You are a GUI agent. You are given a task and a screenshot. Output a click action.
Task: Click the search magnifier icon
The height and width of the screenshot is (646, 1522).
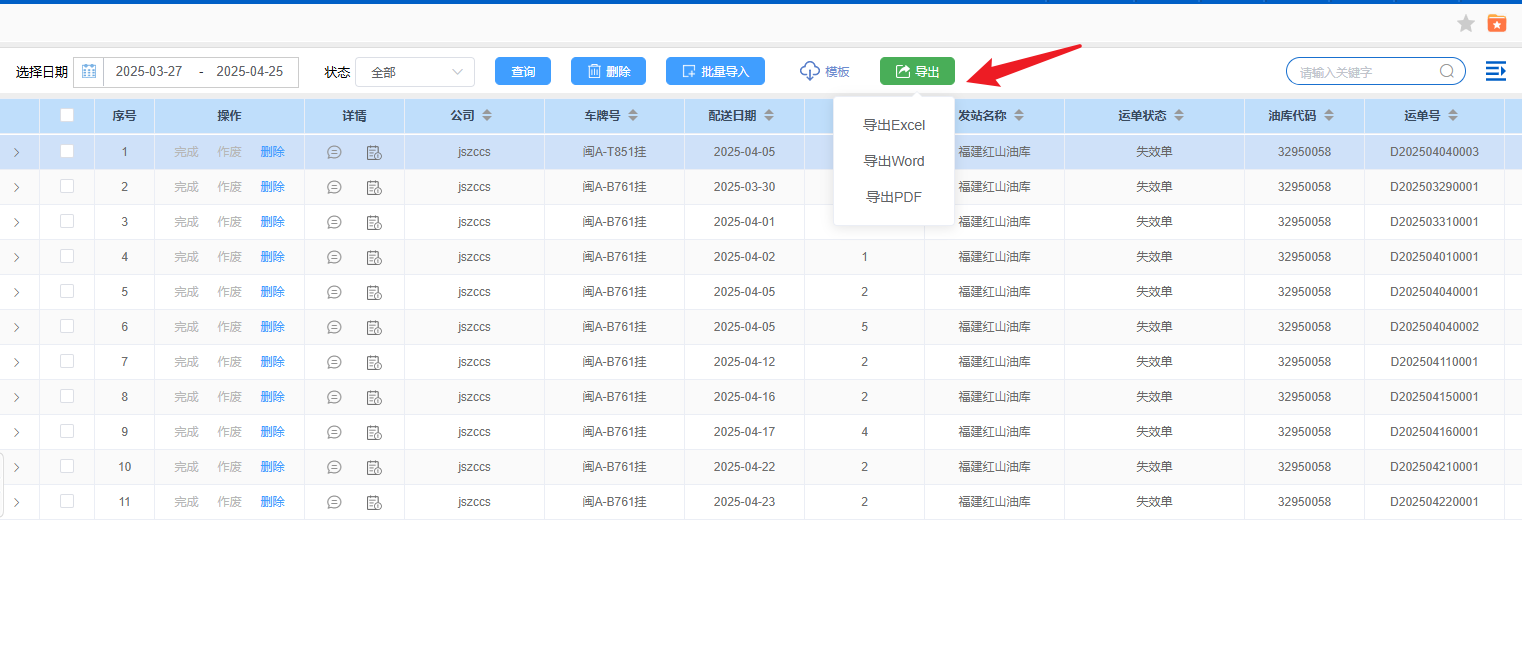click(x=1446, y=72)
